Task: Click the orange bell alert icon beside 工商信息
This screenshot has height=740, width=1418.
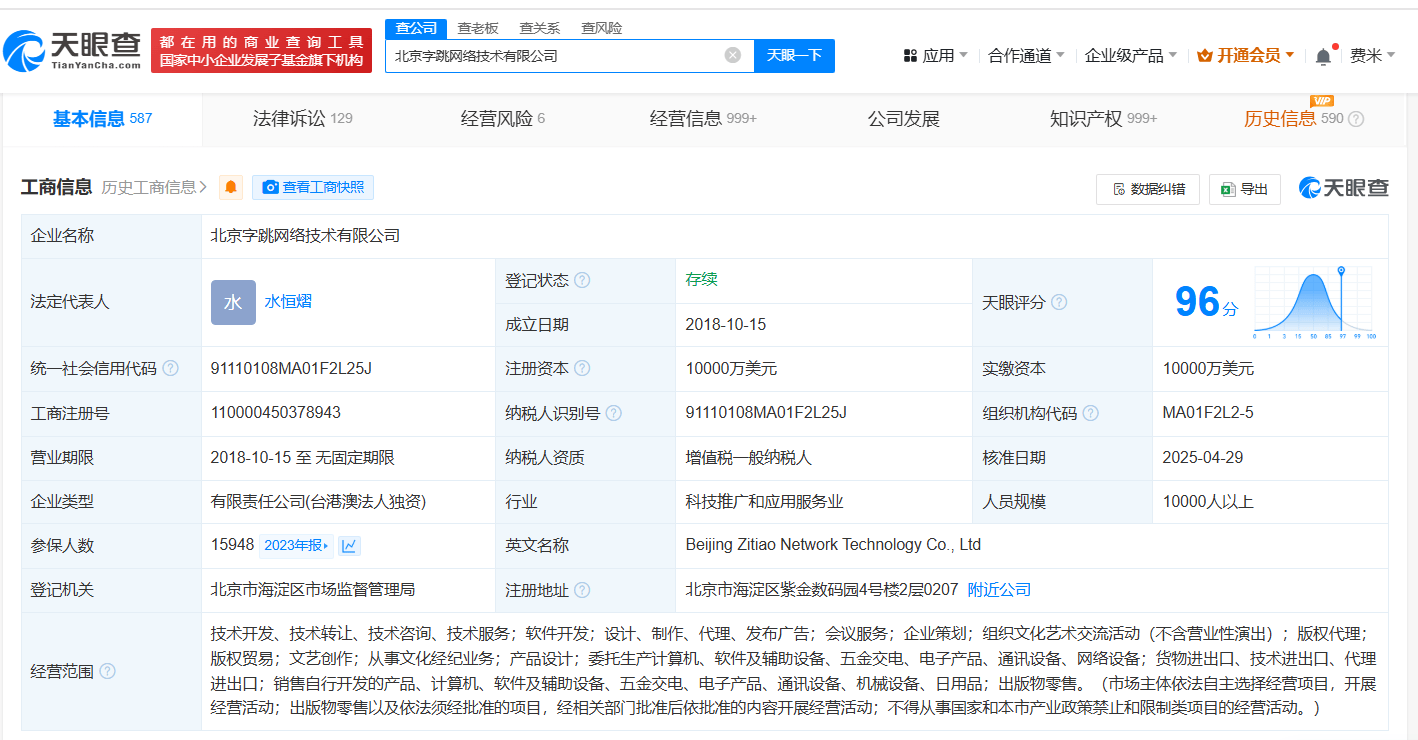Action: [231, 187]
